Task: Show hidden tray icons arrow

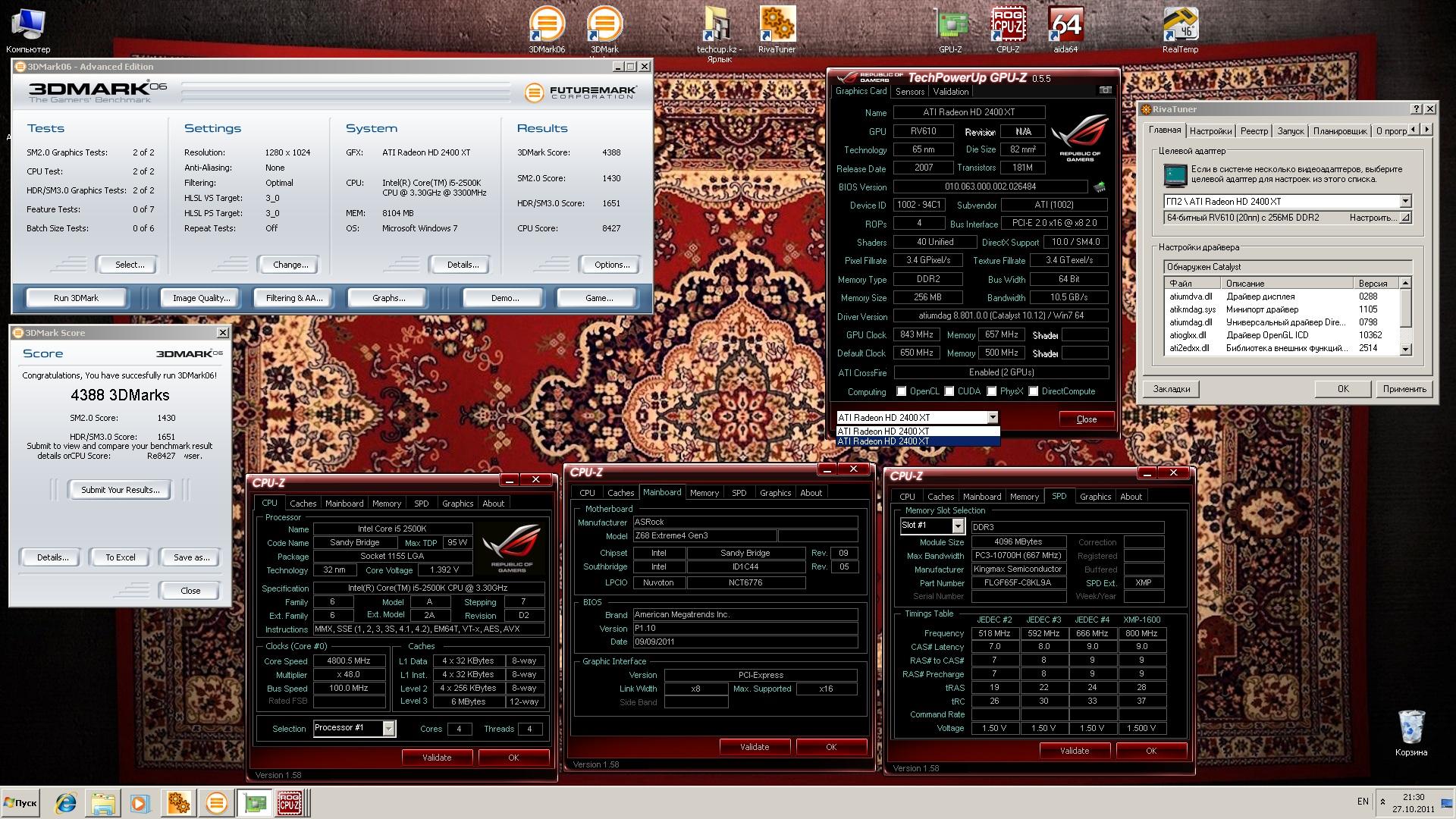Action: pos(1382,802)
